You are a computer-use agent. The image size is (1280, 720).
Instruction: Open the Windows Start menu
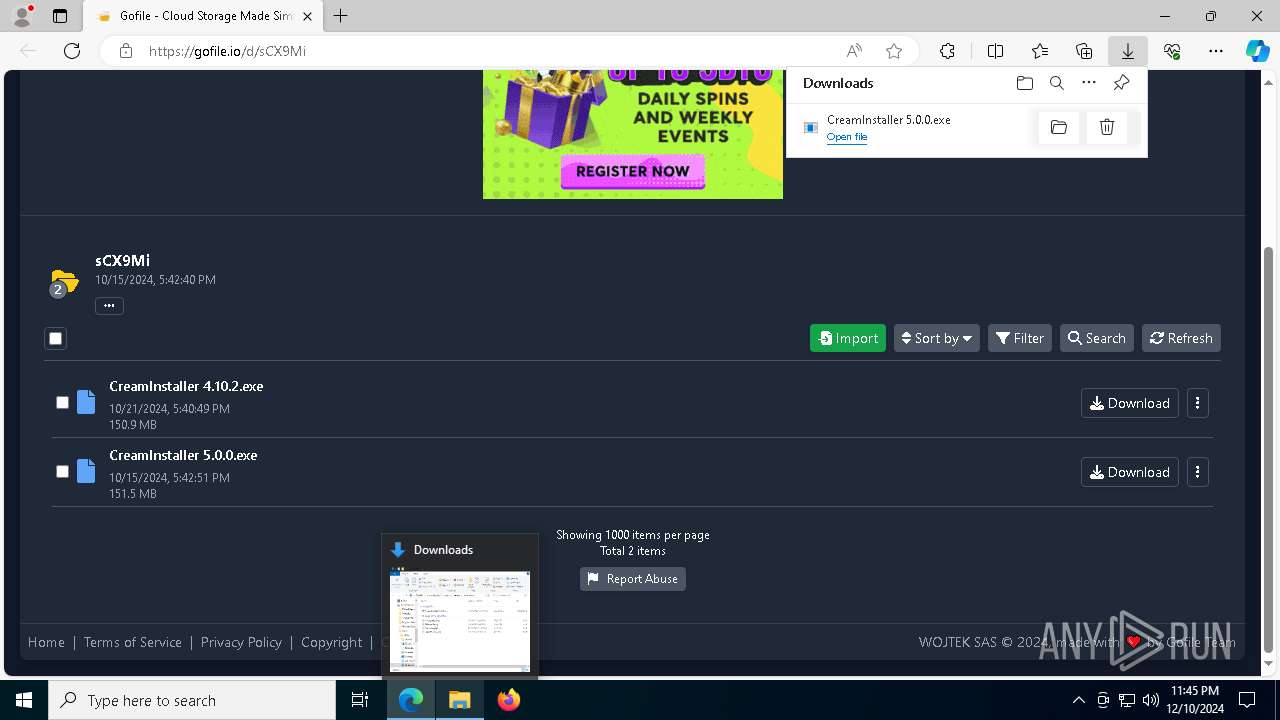tap(24, 700)
